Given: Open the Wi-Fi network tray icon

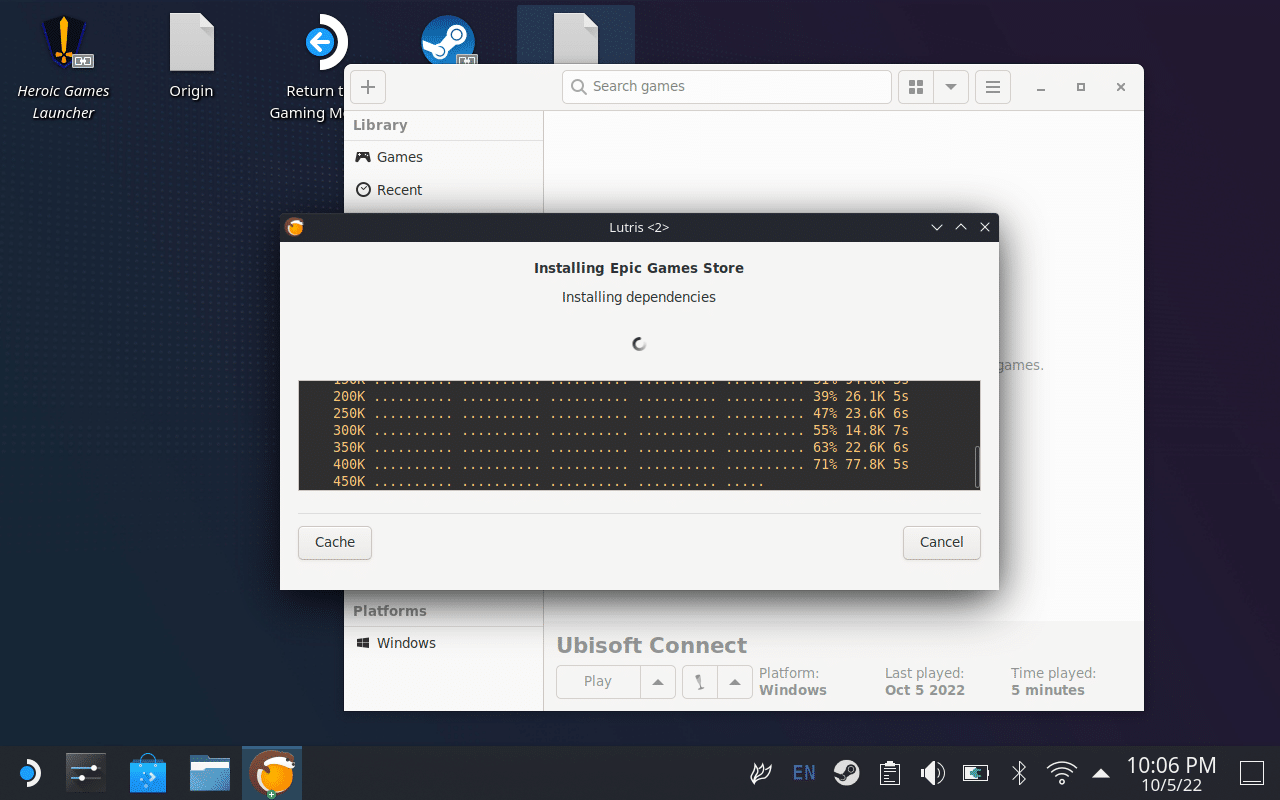Looking at the screenshot, I should pos(1061,773).
